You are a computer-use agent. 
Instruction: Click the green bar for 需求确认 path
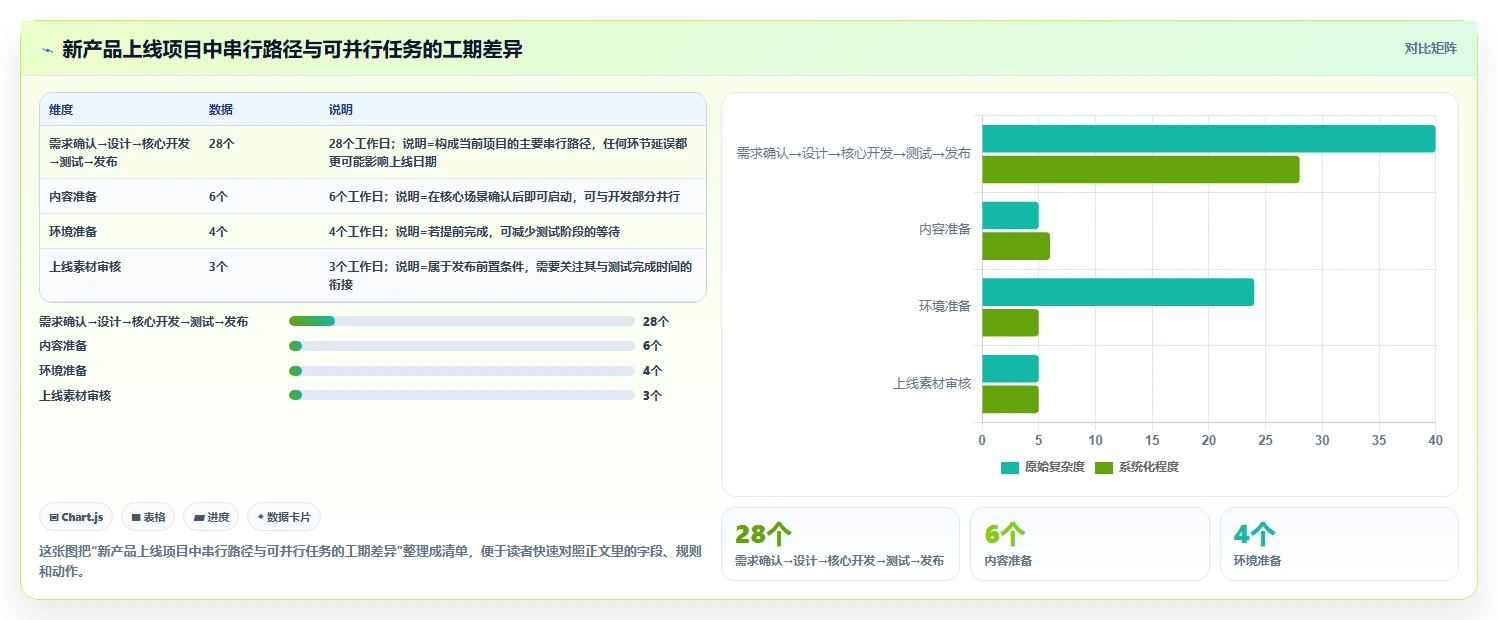(1140, 170)
